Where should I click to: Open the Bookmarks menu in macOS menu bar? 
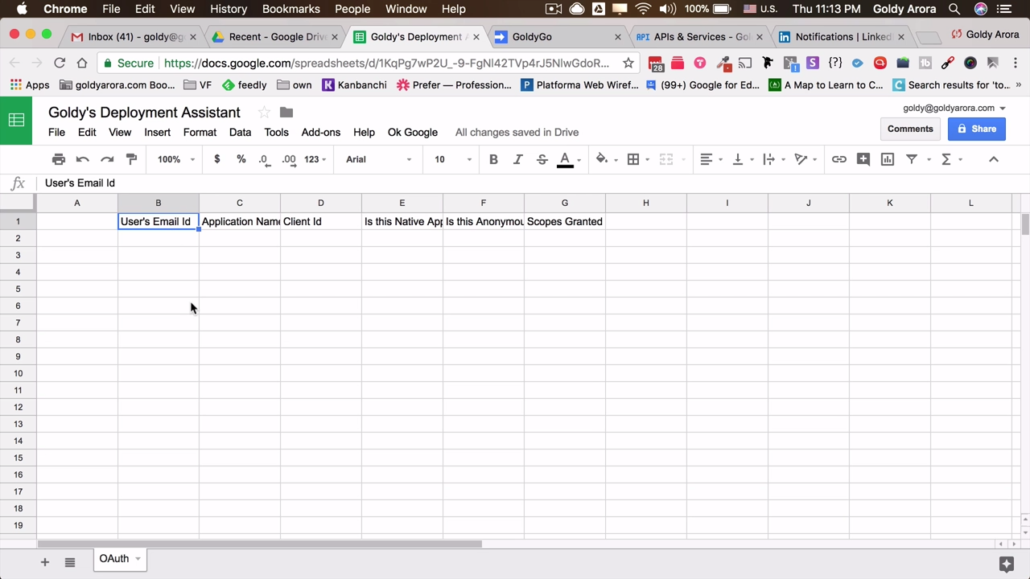tap(290, 9)
